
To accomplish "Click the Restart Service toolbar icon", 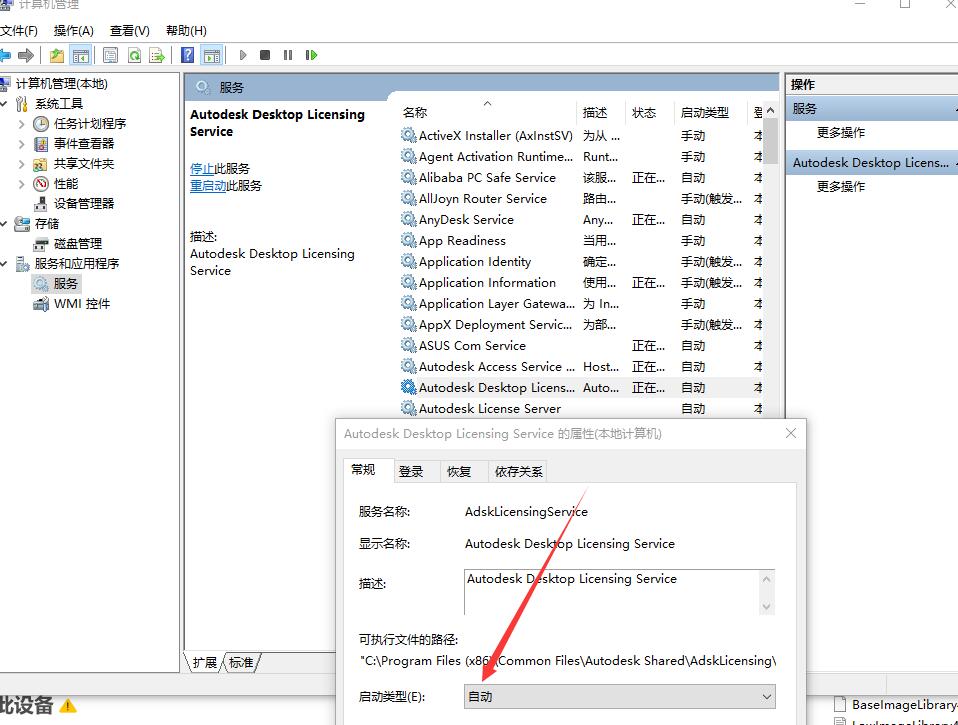I will (312, 55).
